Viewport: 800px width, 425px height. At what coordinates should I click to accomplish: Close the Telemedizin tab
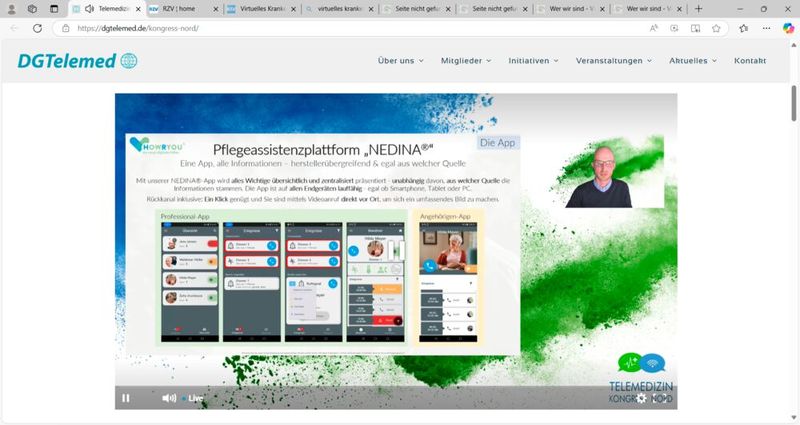(138, 9)
